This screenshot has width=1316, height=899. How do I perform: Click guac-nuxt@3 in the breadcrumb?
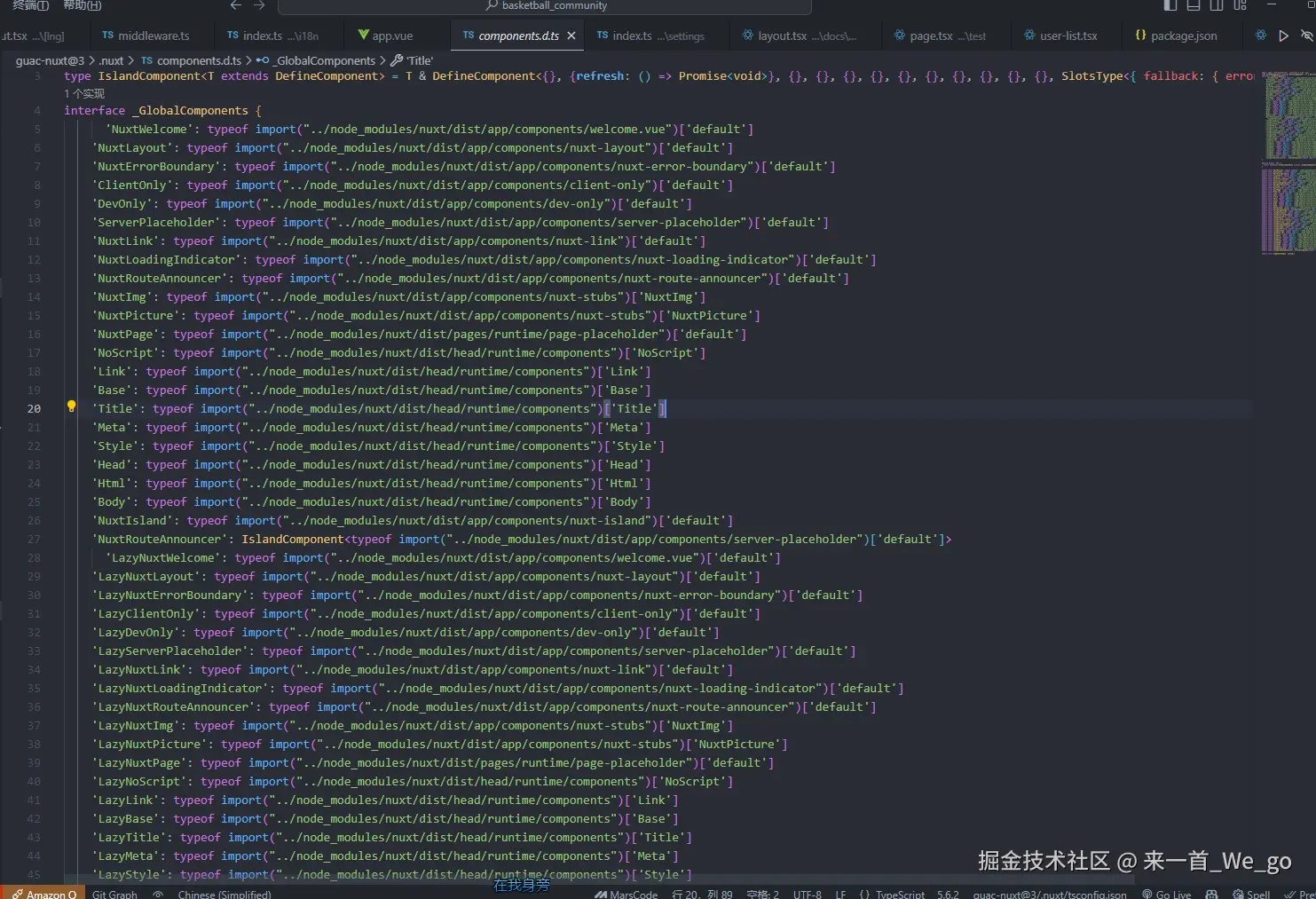pos(50,60)
